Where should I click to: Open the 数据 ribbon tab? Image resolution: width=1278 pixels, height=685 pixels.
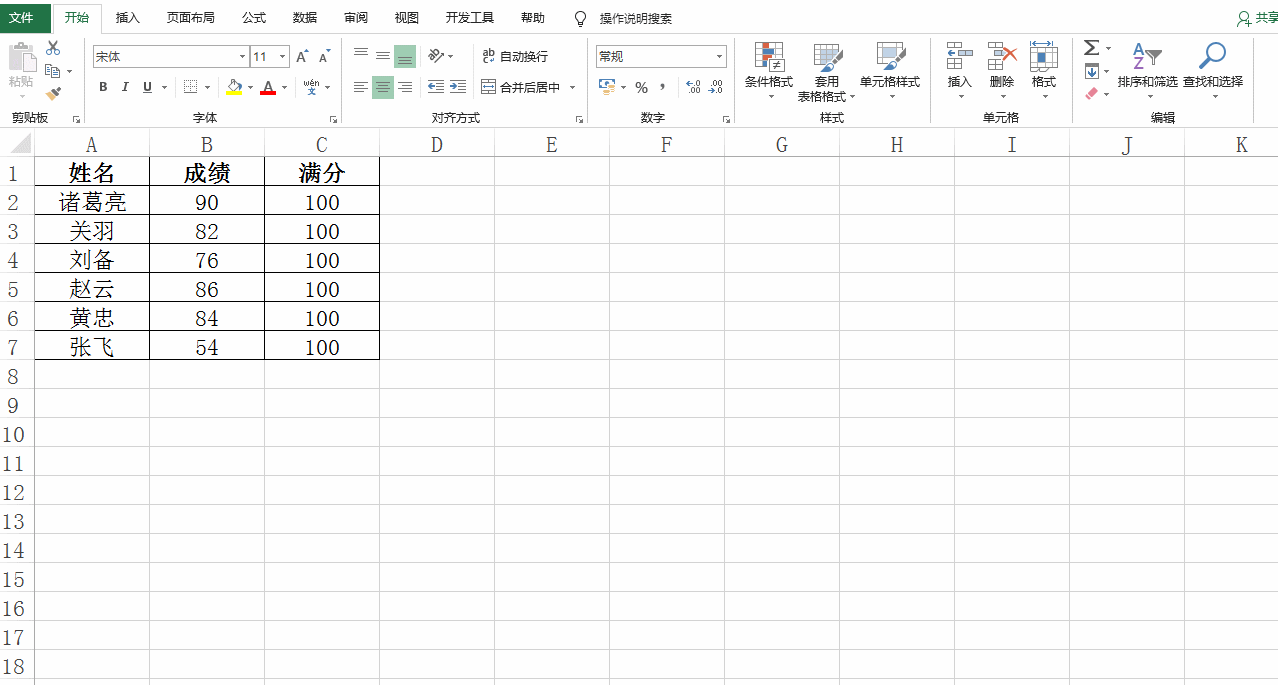click(x=304, y=18)
